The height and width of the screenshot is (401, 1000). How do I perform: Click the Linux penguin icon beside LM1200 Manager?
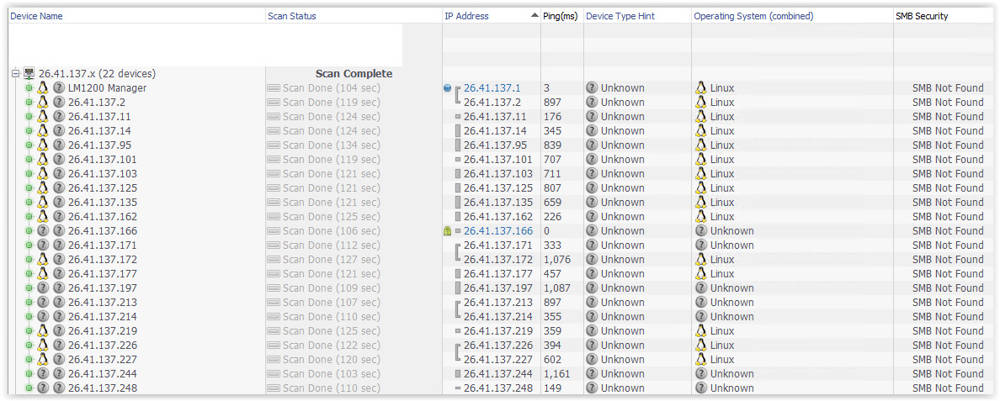[x=43, y=88]
